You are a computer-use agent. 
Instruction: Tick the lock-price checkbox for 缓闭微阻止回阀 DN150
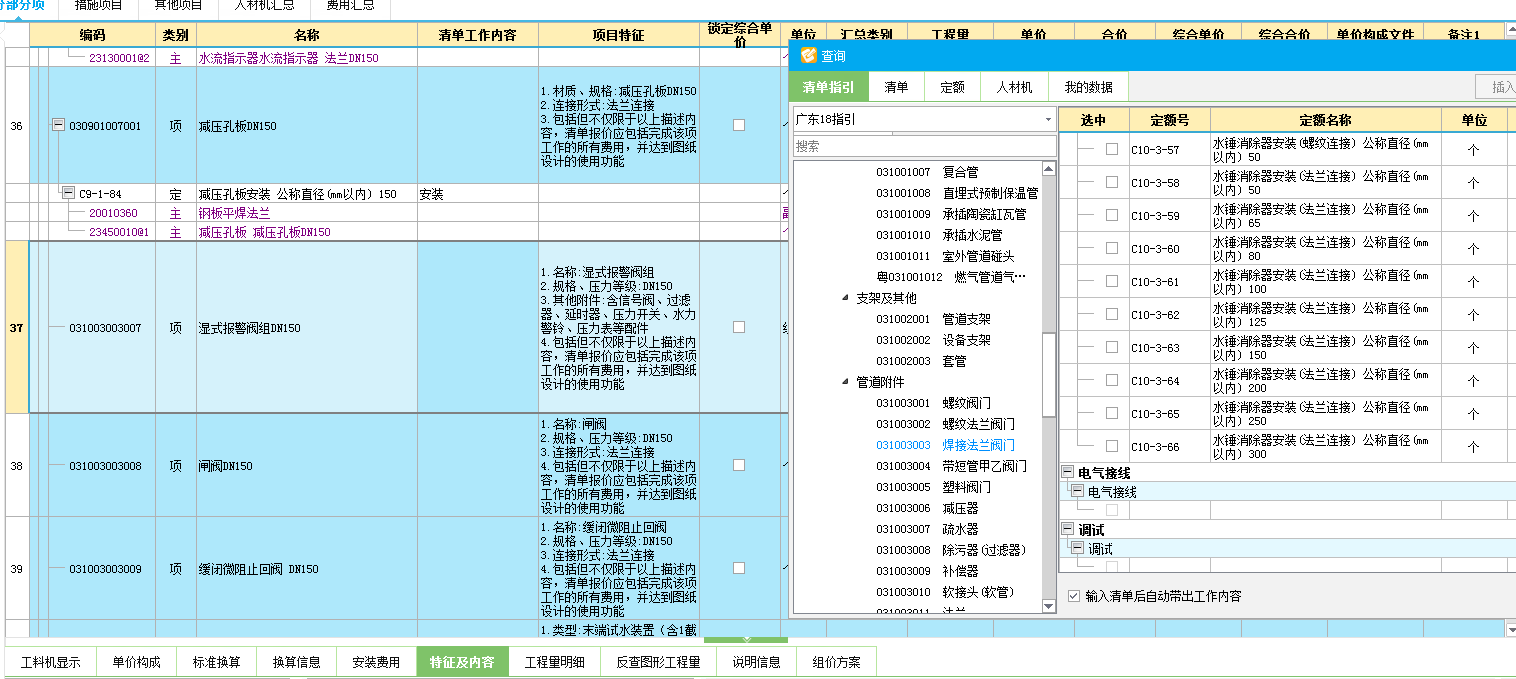[x=739, y=568]
